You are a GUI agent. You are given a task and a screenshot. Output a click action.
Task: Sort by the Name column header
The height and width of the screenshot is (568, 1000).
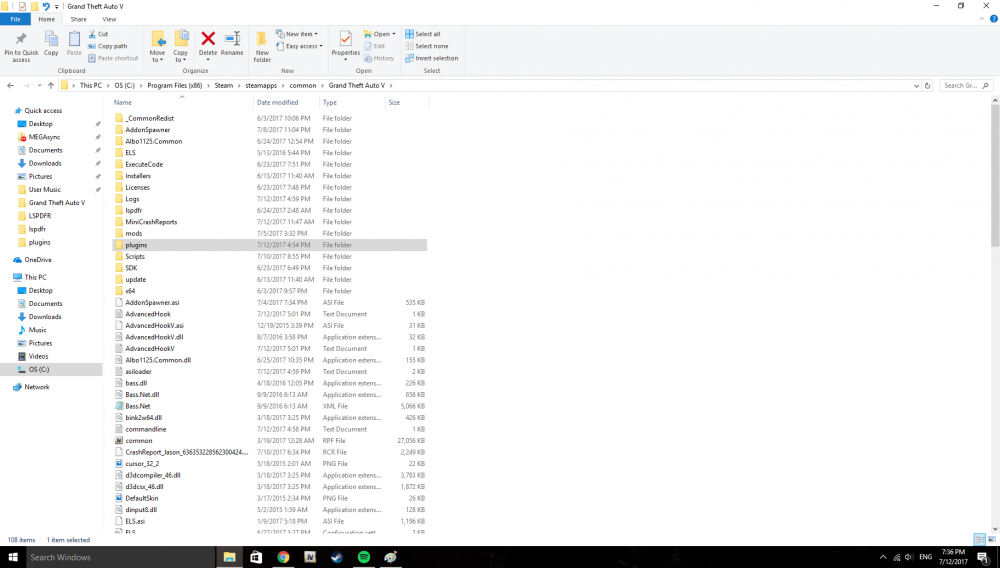tap(123, 102)
